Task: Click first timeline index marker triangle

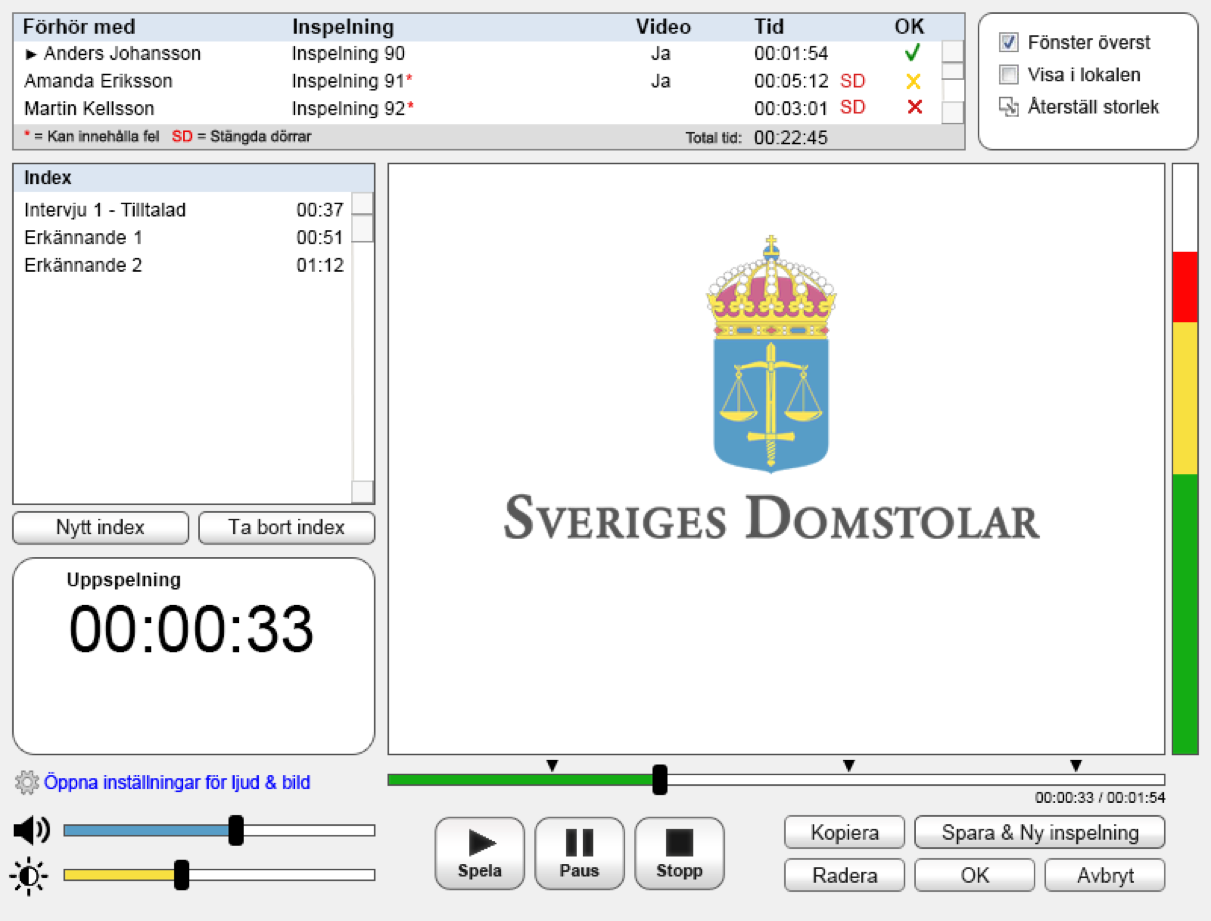Action: pyautogui.click(x=552, y=766)
